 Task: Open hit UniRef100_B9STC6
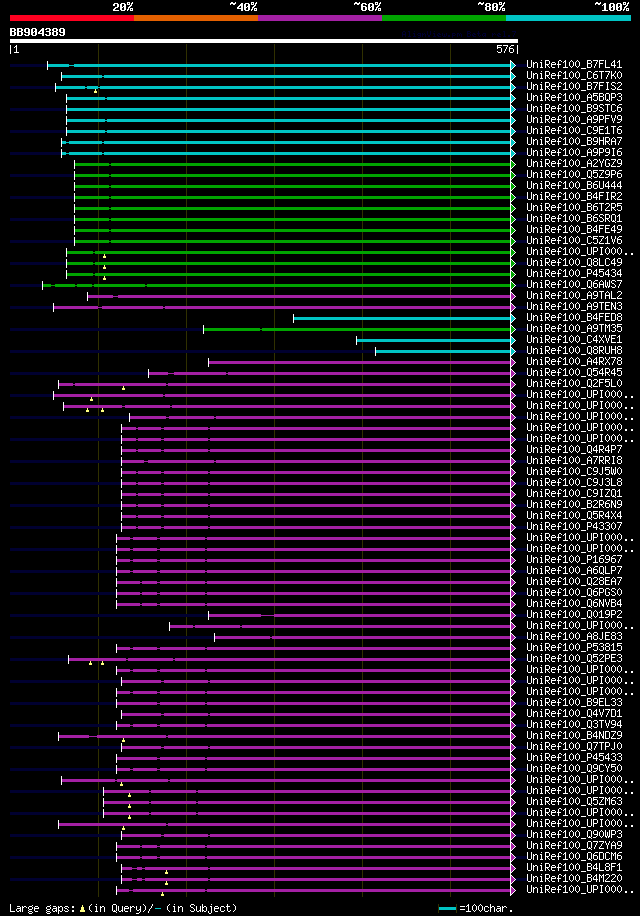click(x=574, y=109)
